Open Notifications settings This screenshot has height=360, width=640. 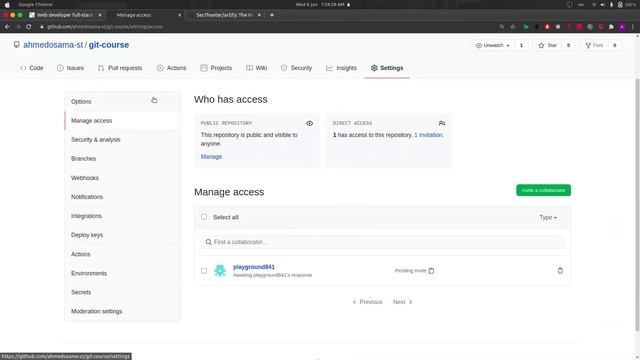pyautogui.click(x=122, y=197)
